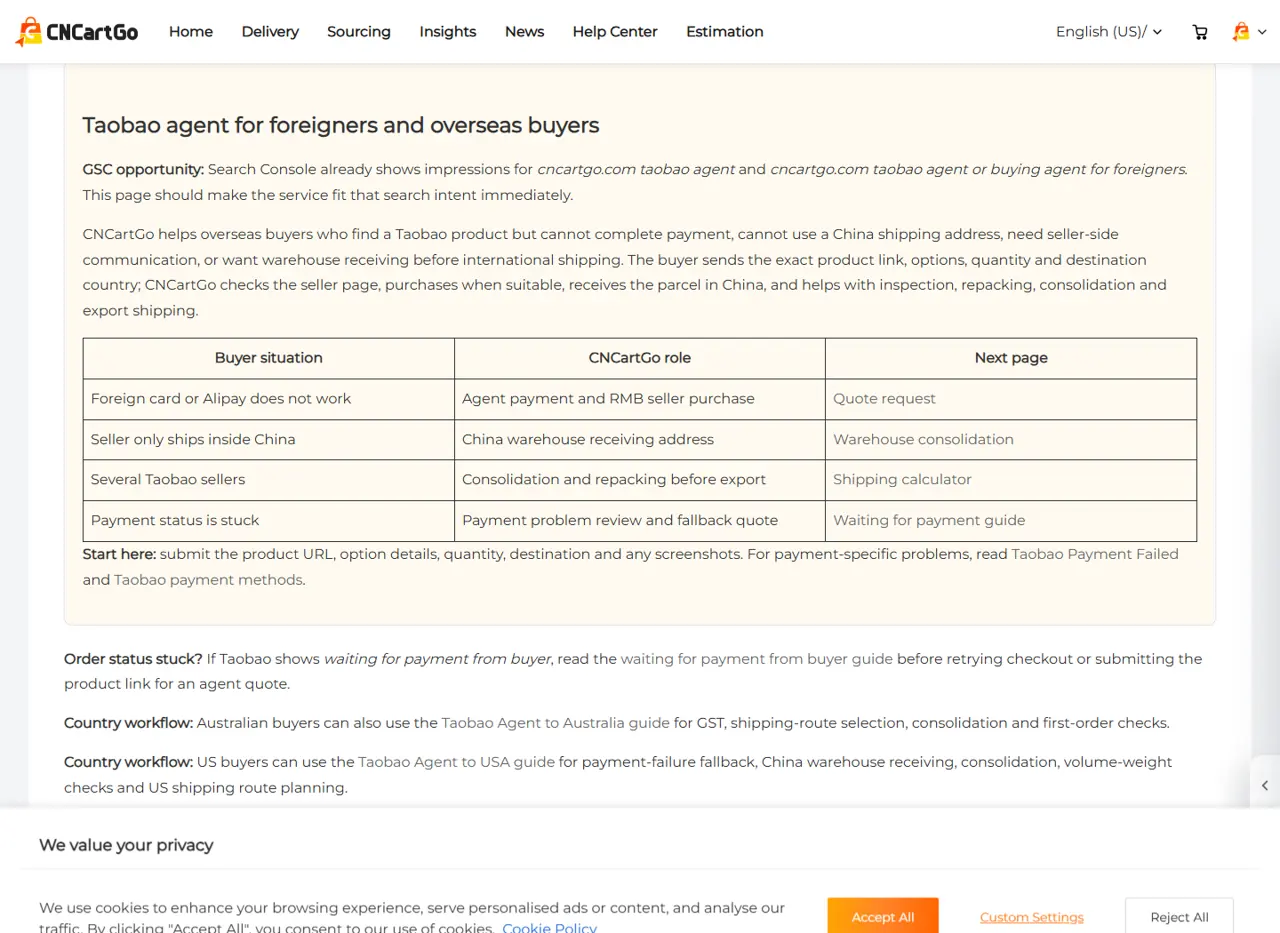Open the Sourcing menu item
This screenshot has width=1280, height=933.
click(x=359, y=32)
